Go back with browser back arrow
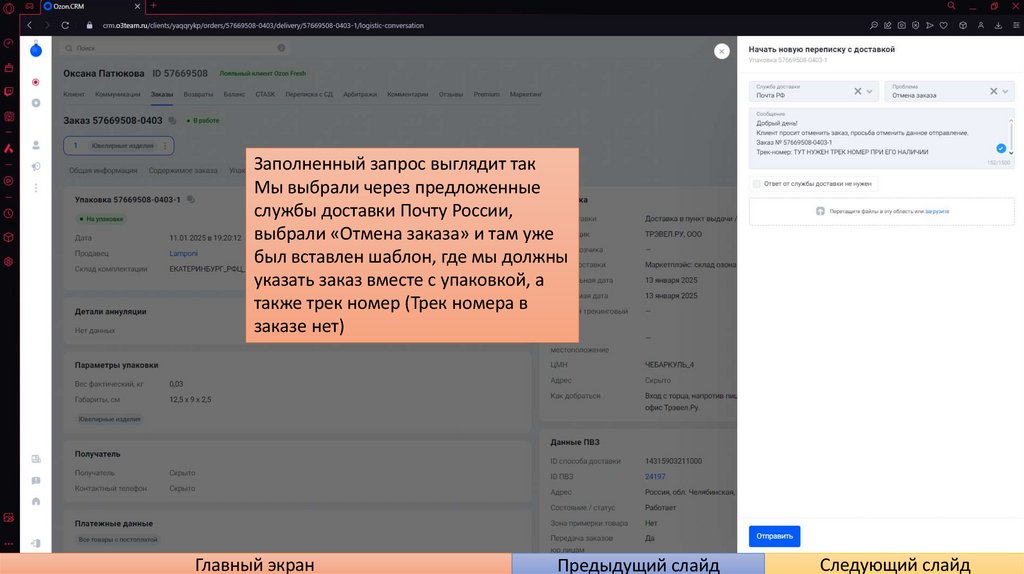Screen dimensions: 1024x574 coord(29,25)
